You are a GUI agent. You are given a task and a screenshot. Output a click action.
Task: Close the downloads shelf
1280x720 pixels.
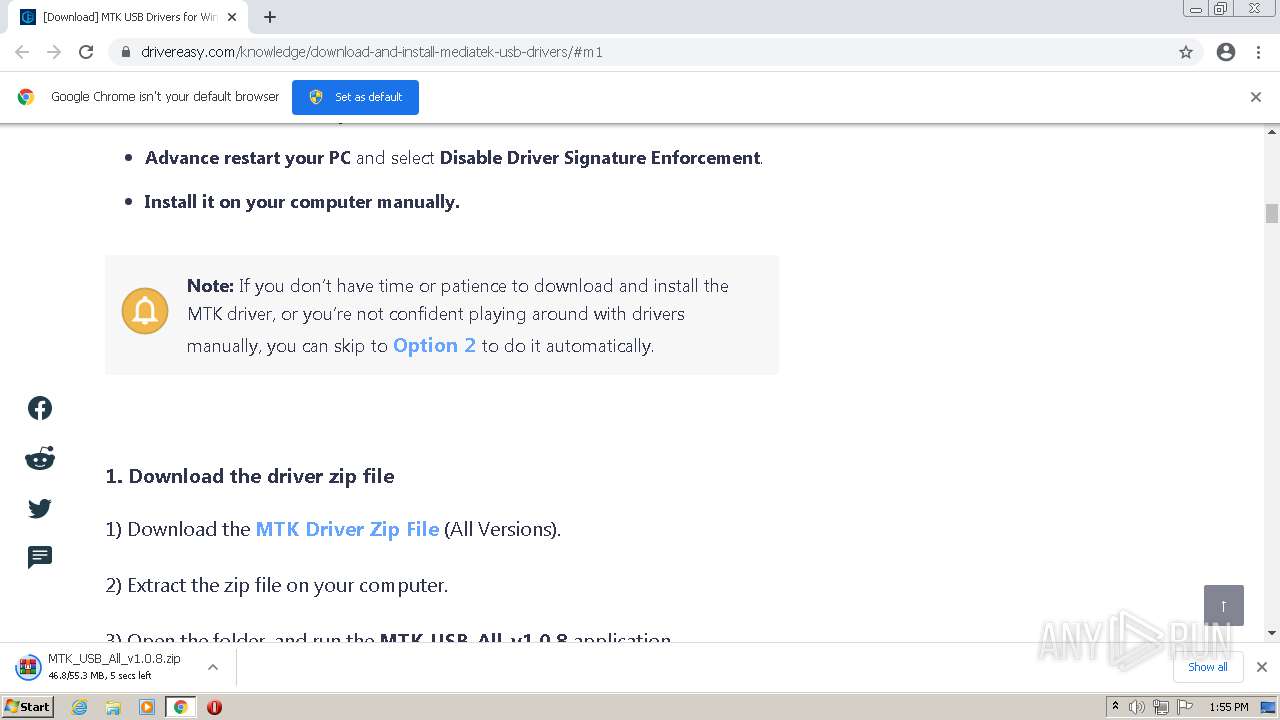tap(1262, 667)
